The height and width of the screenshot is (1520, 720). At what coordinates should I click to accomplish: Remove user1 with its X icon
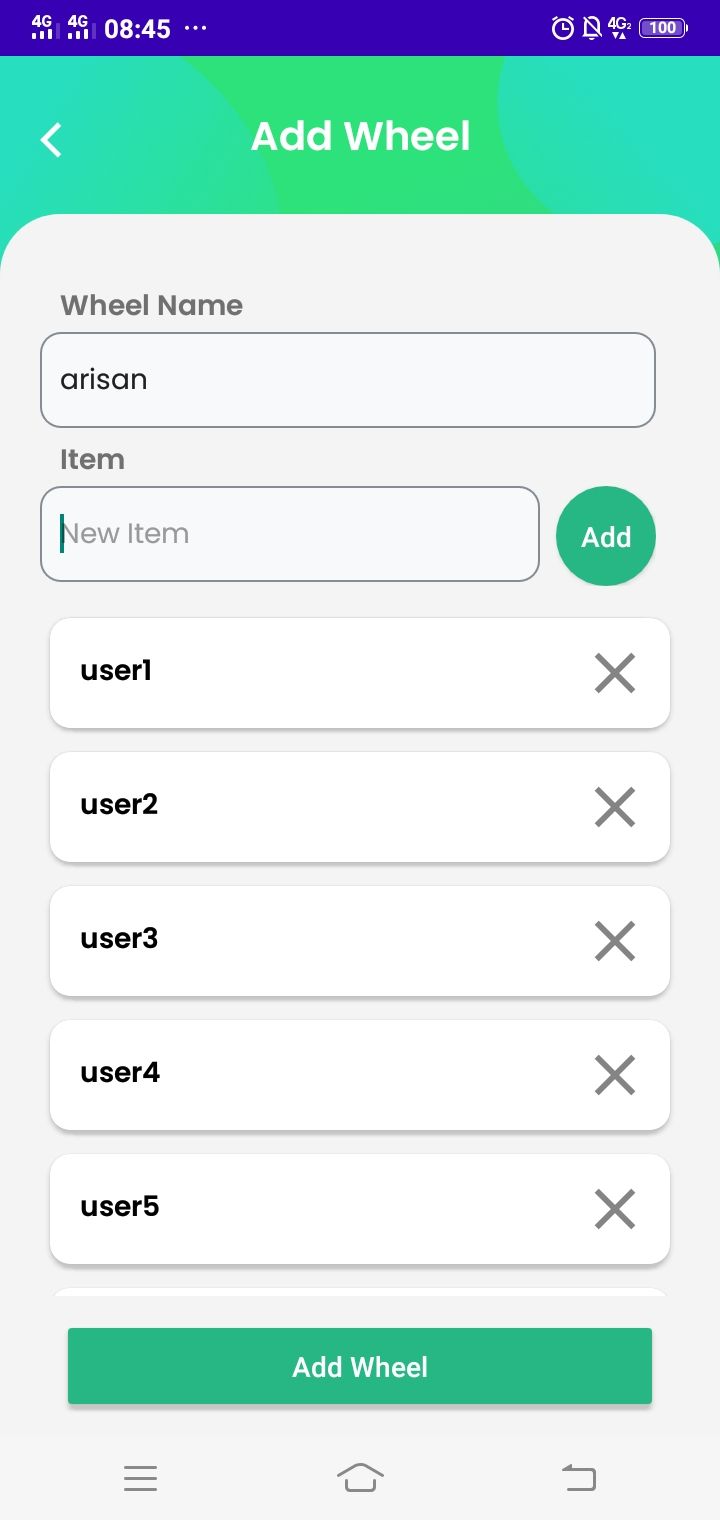click(615, 673)
